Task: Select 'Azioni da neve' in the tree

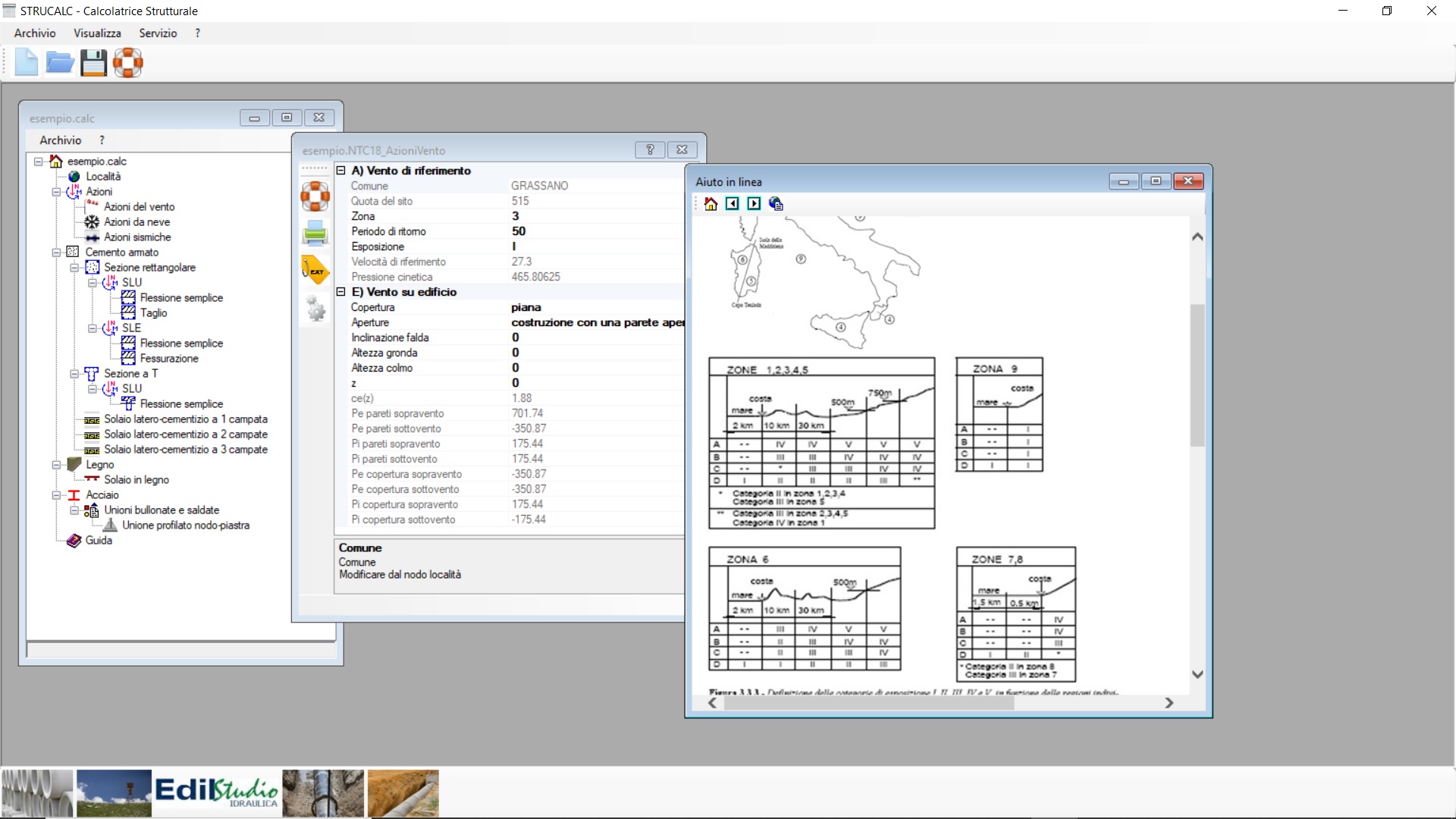Action: 136,221
